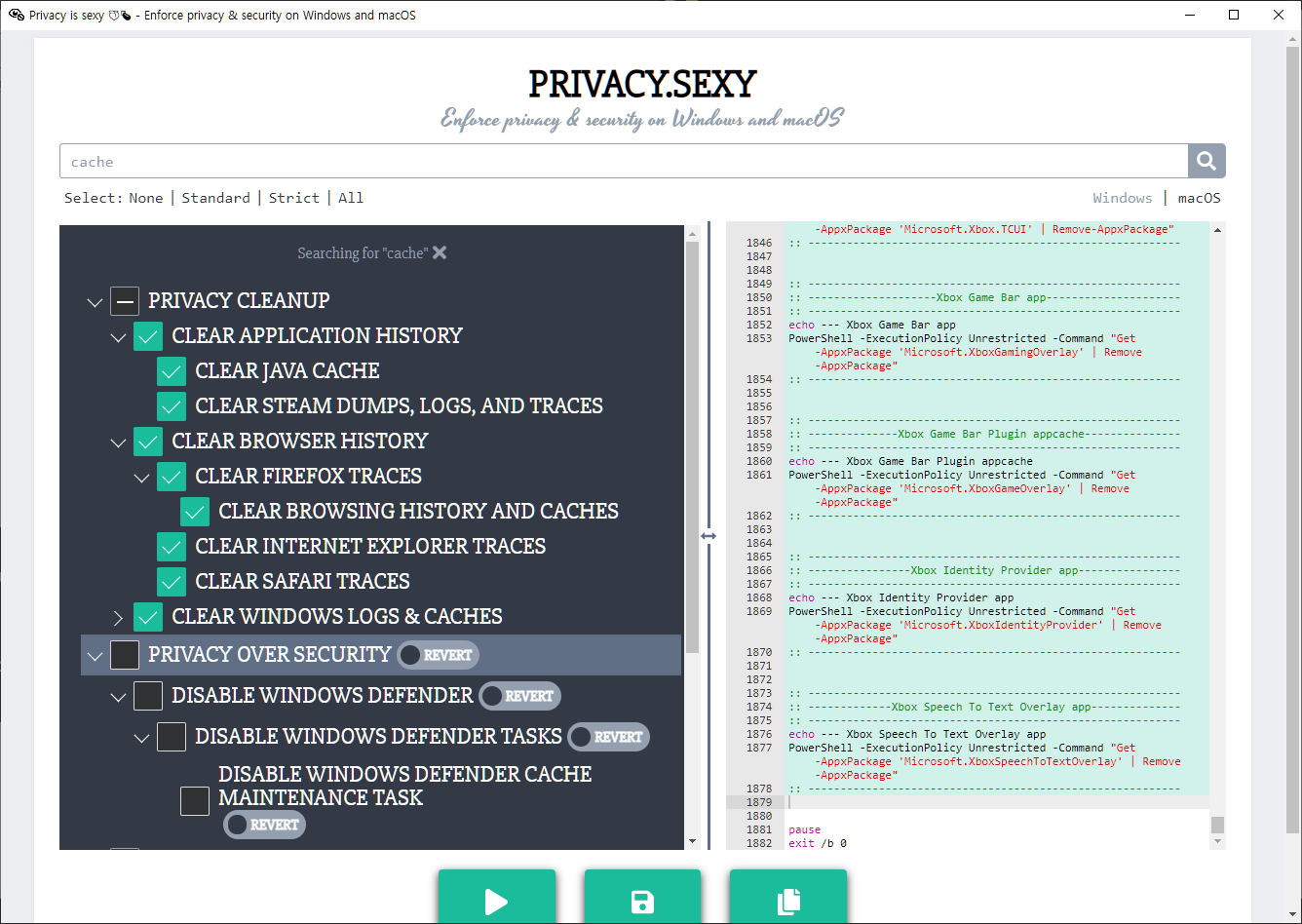Click the tree panel vertical scrollbar thumb
This screenshot has height=924, width=1302.
693,446
